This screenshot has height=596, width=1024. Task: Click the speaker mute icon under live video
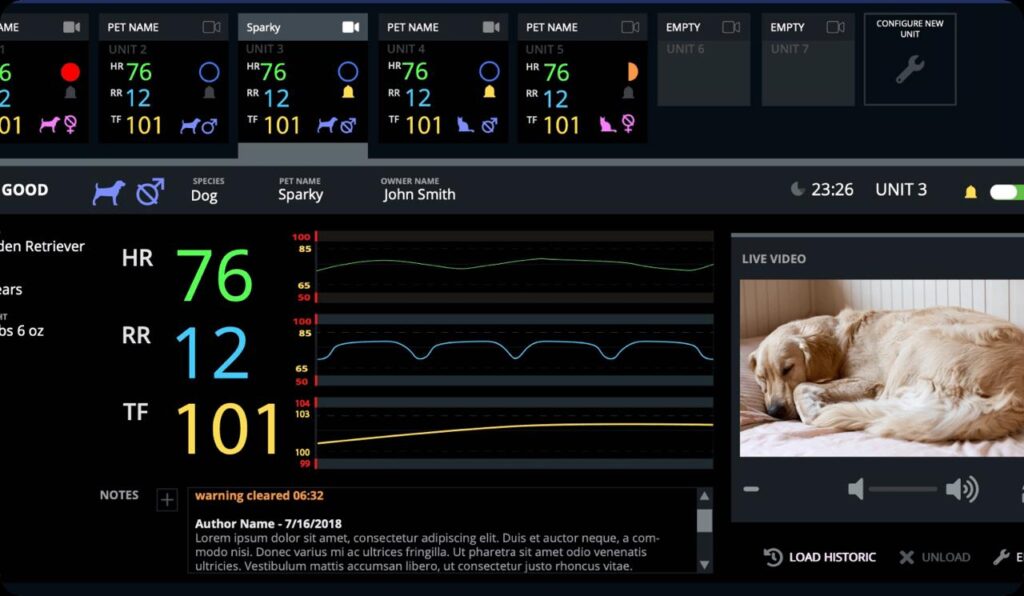(855, 489)
